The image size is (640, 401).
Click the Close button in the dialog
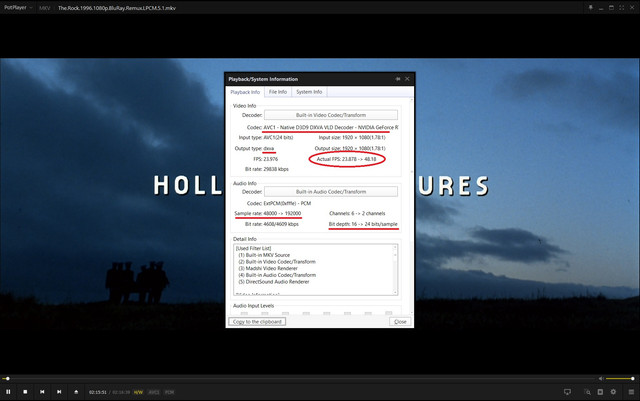point(400,322)
